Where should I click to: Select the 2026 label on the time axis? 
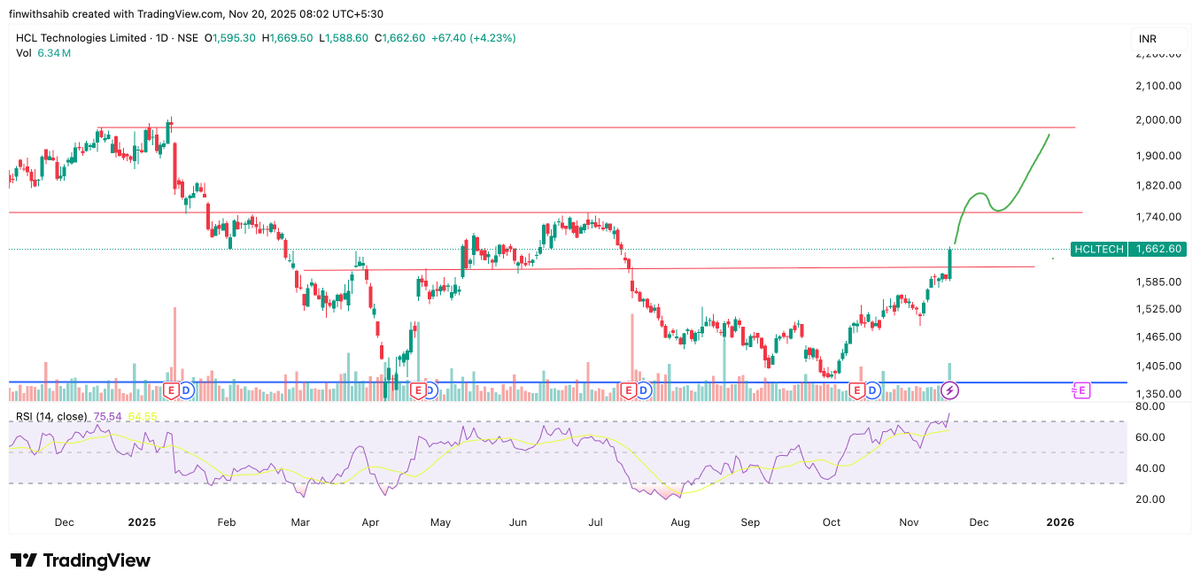[x=1060, y=522]
